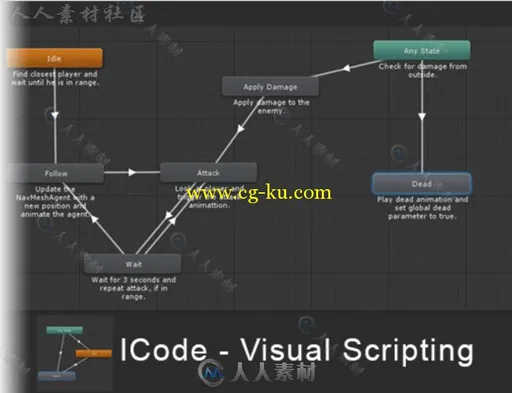Select the Follow state node
Image resolution: width=512 pixels, height=393 pixels.
56,173
